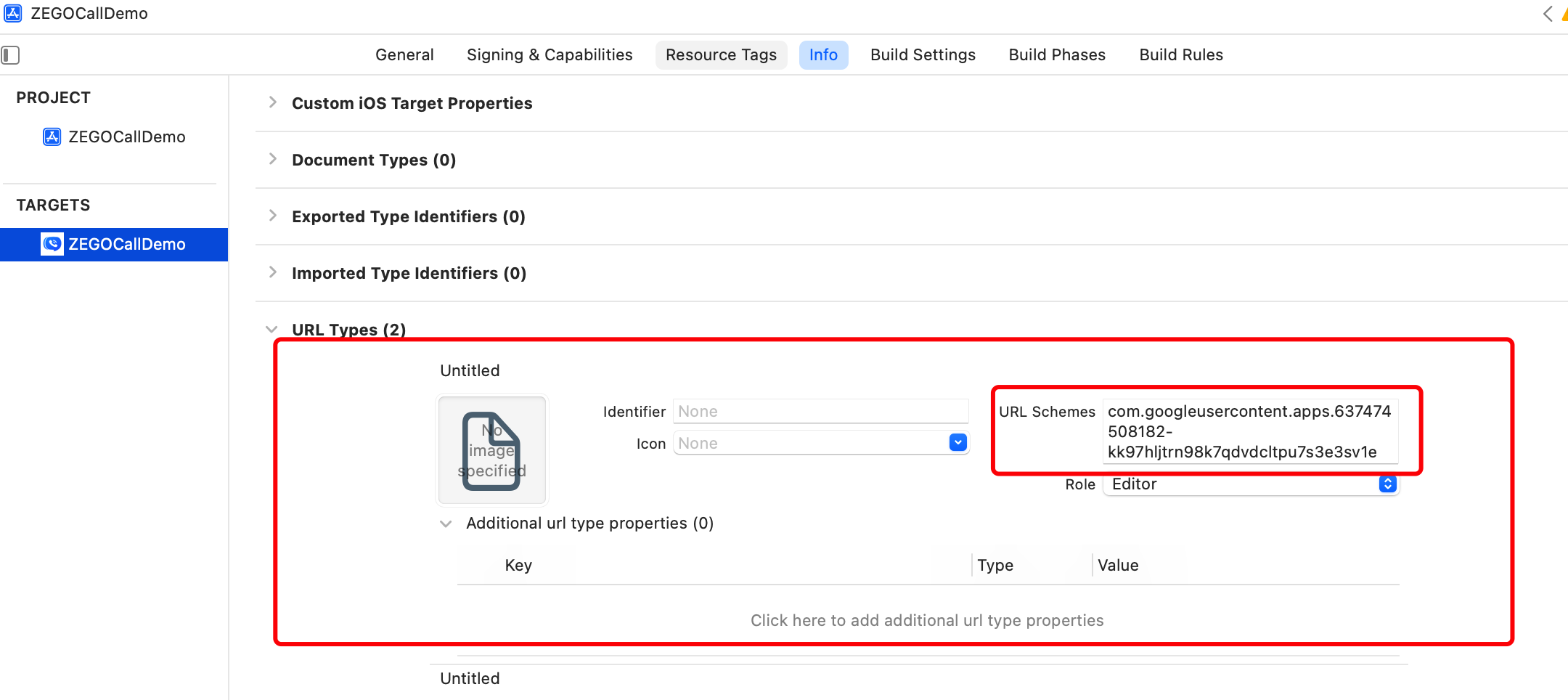Open the Resource Tags tab
Viewport: 1568px width, 700px height.
[x=721, y=55]
